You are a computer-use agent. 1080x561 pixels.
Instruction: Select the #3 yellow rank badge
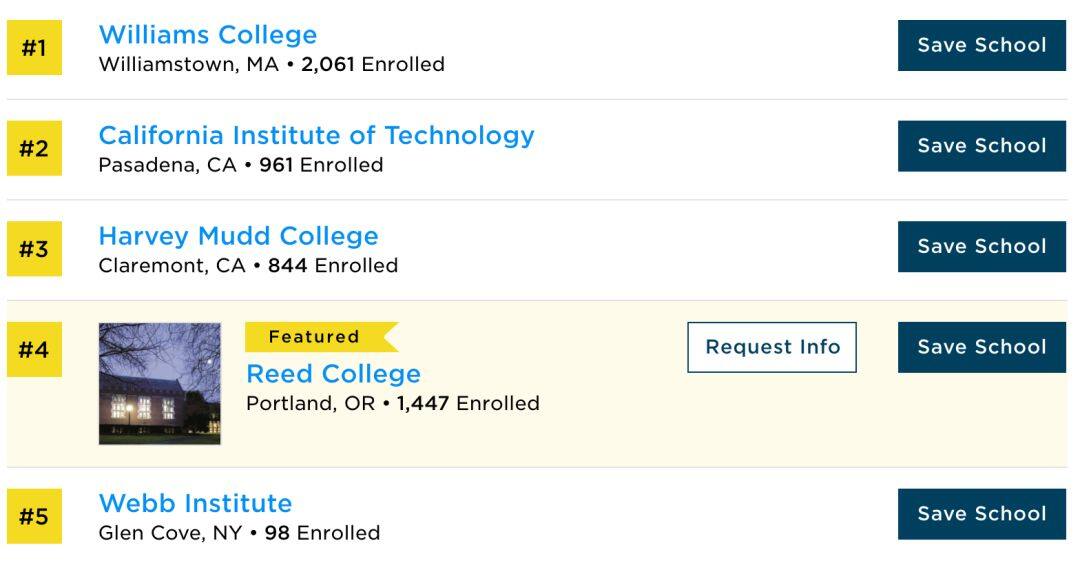click(x=34, y=249)
